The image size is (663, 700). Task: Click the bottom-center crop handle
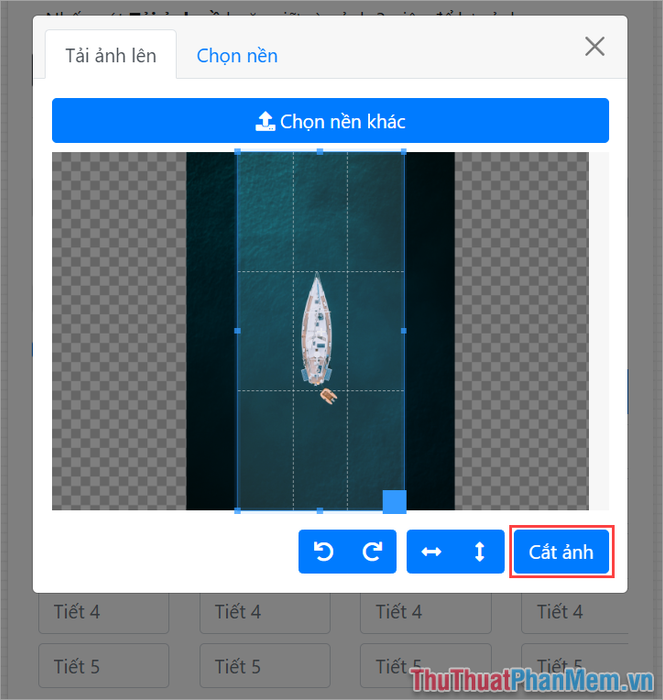pos(320,511)
